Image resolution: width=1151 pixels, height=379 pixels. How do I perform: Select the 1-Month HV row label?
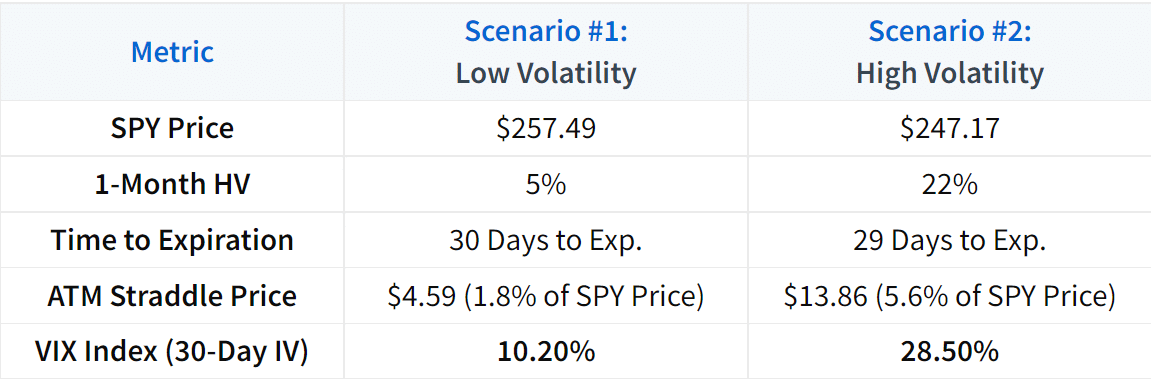point(173,184)
